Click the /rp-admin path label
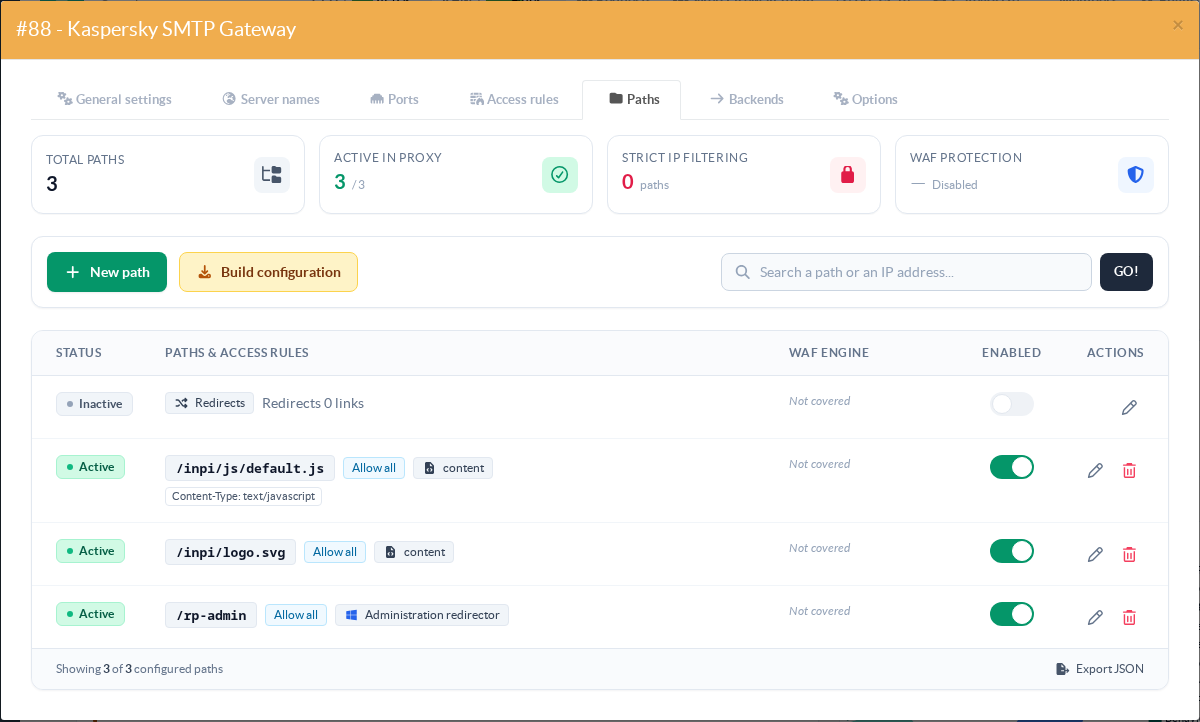 [211, 615]
